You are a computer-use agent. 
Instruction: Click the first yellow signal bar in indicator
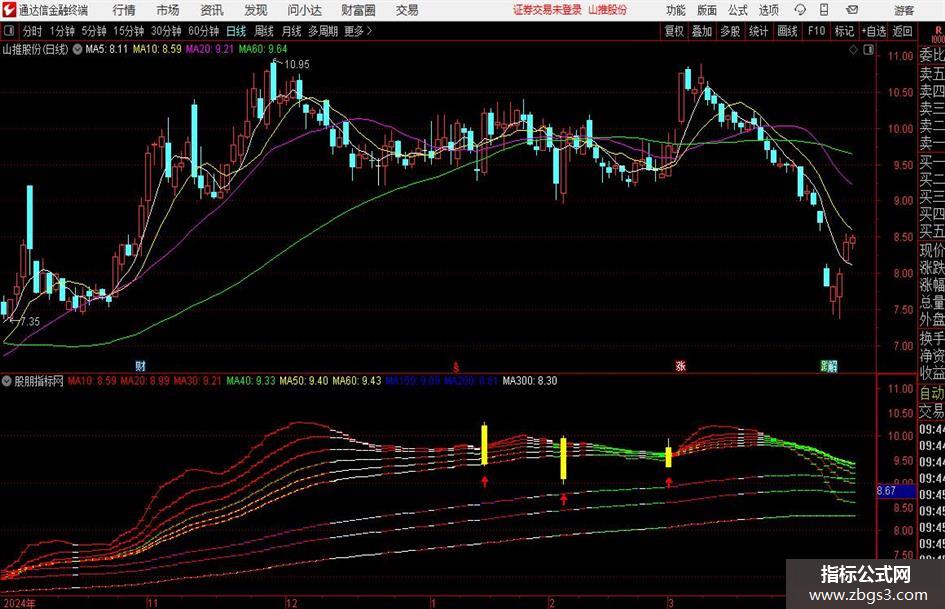[x=484, y=444]
